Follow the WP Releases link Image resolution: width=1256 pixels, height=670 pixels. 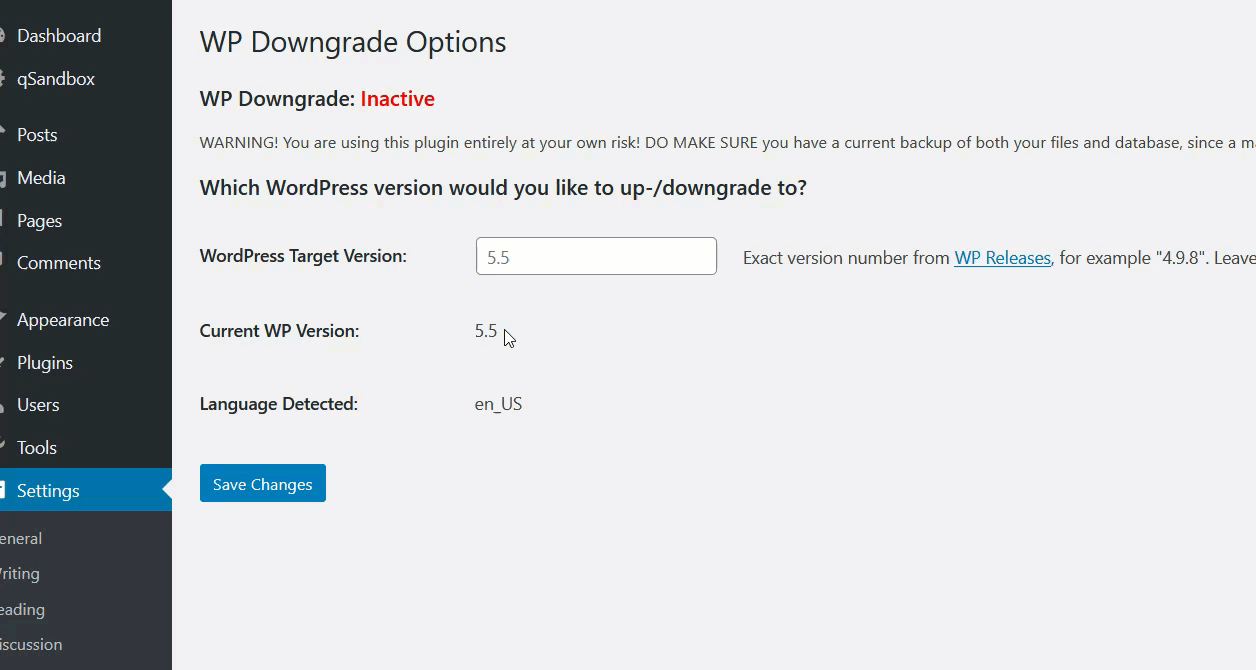coord(1002,258)
